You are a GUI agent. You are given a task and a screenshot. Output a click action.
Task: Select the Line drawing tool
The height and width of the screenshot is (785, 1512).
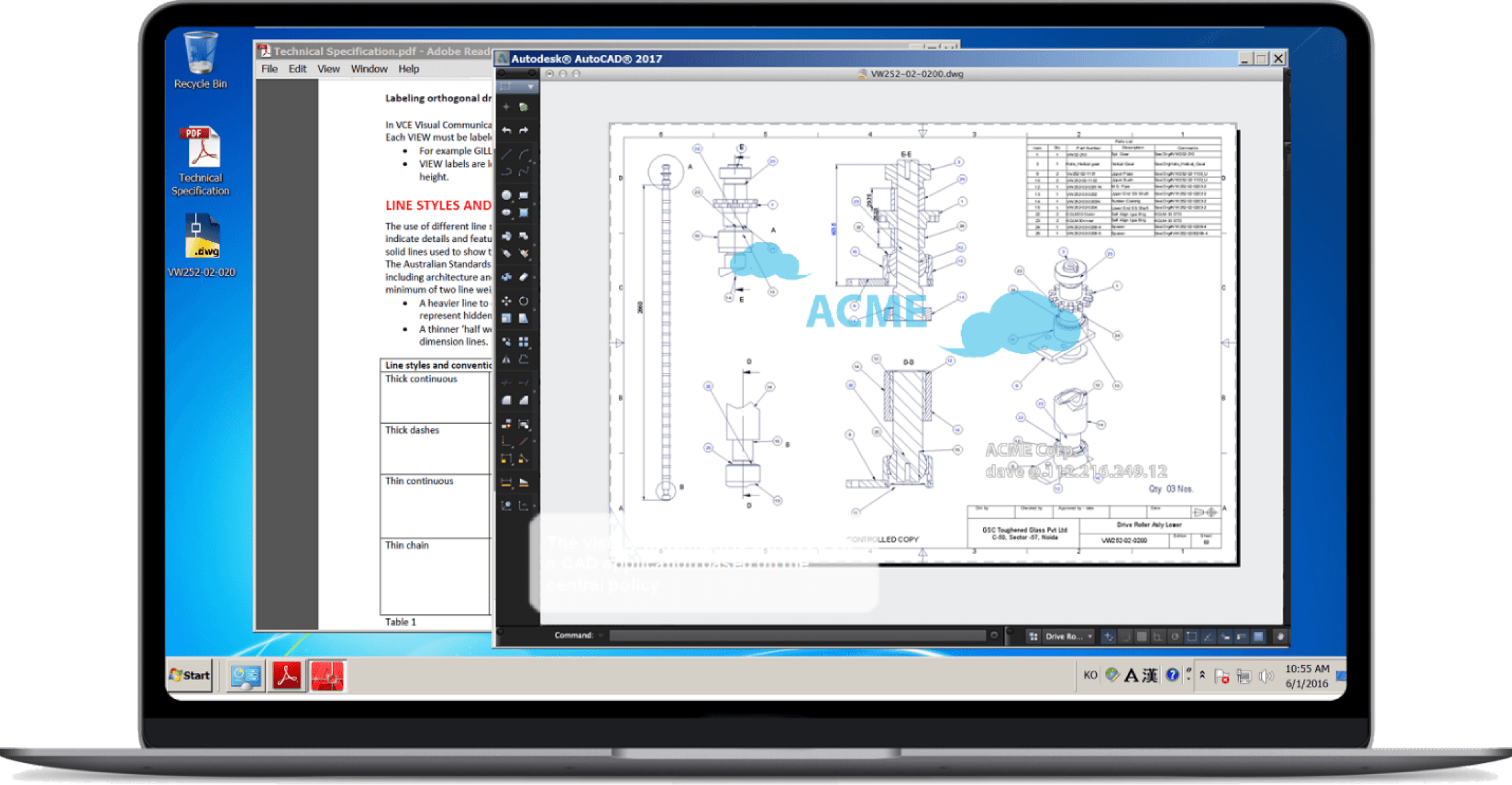tap(507, 154)
